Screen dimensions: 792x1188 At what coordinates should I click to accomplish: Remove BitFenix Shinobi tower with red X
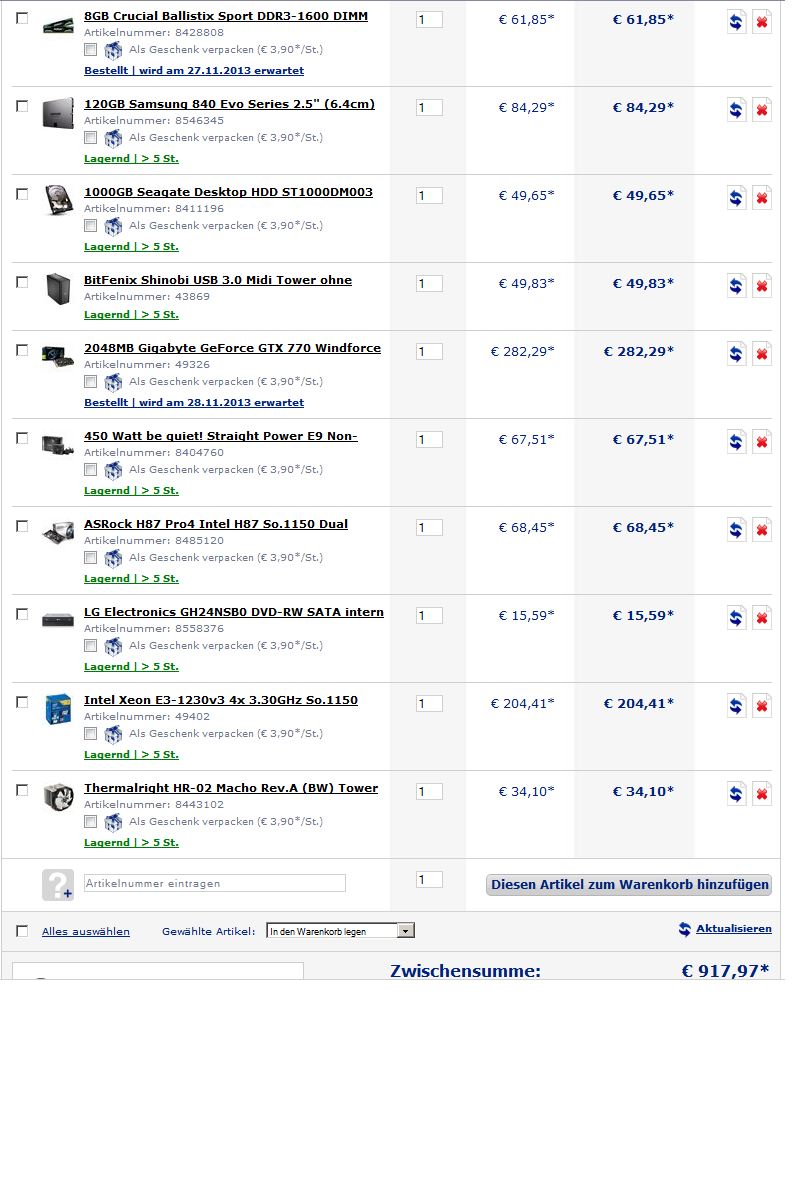click(x=762, y=286)
